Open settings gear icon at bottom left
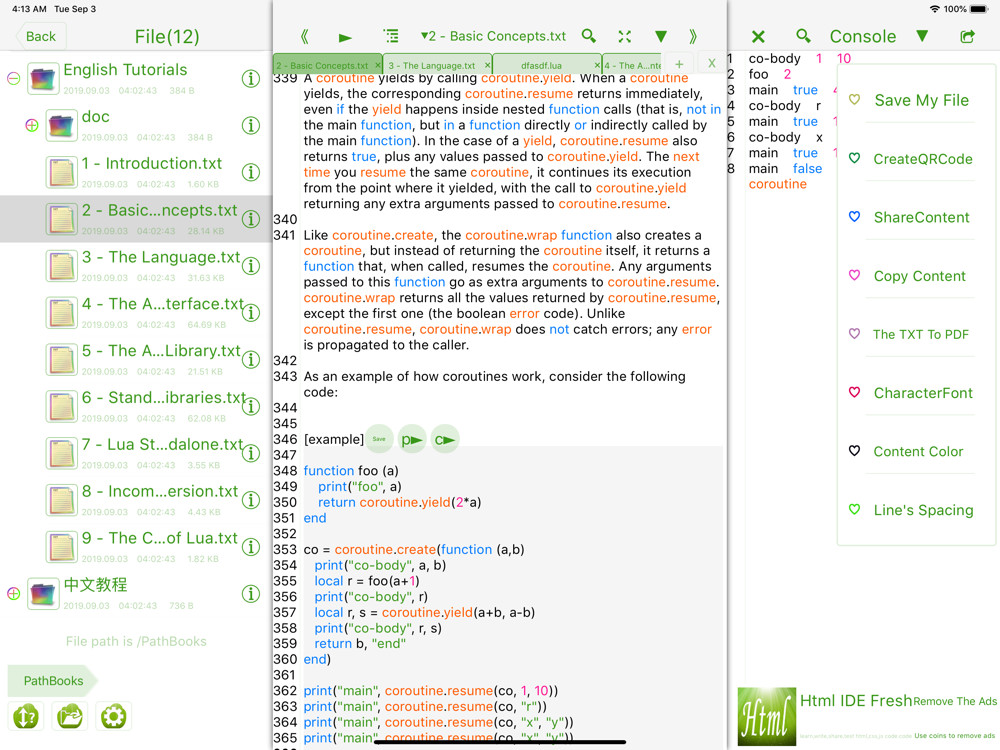The image size is (1000, 750). click(x=114, y=716)
